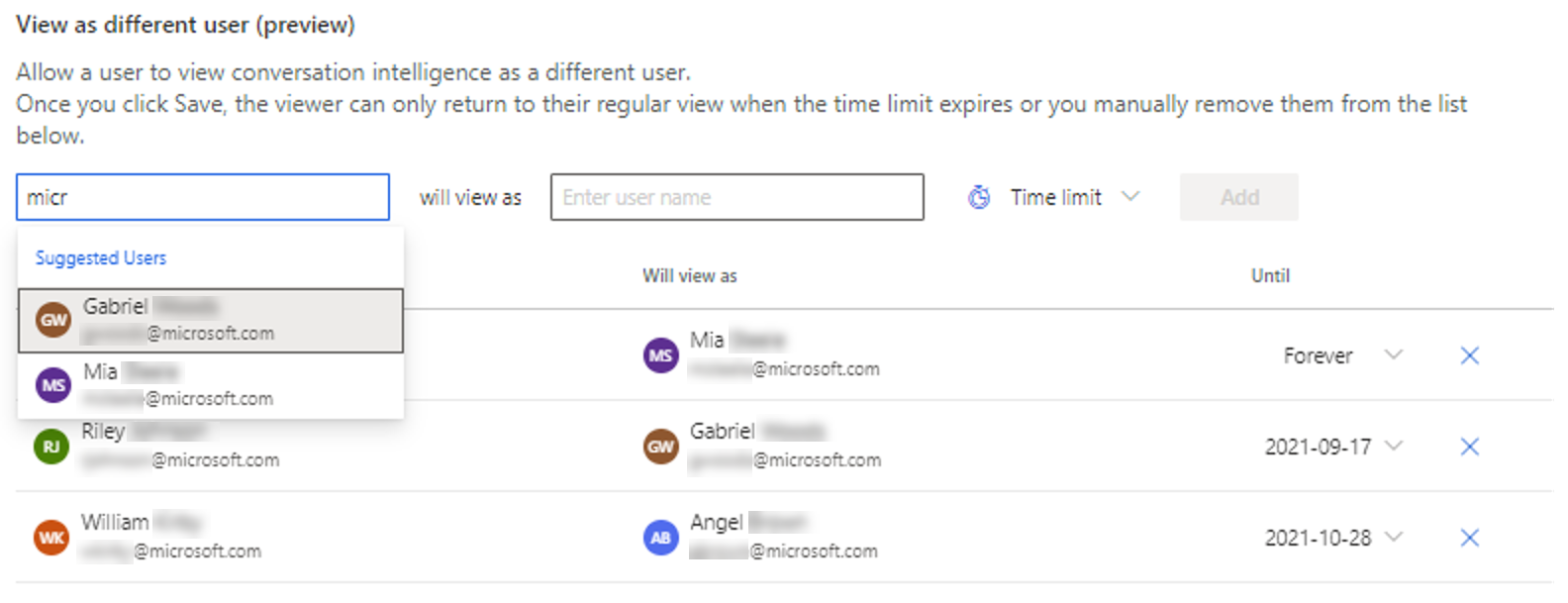
Task: Click the Time limit clock icon
Action: click(x=979, y=198)
